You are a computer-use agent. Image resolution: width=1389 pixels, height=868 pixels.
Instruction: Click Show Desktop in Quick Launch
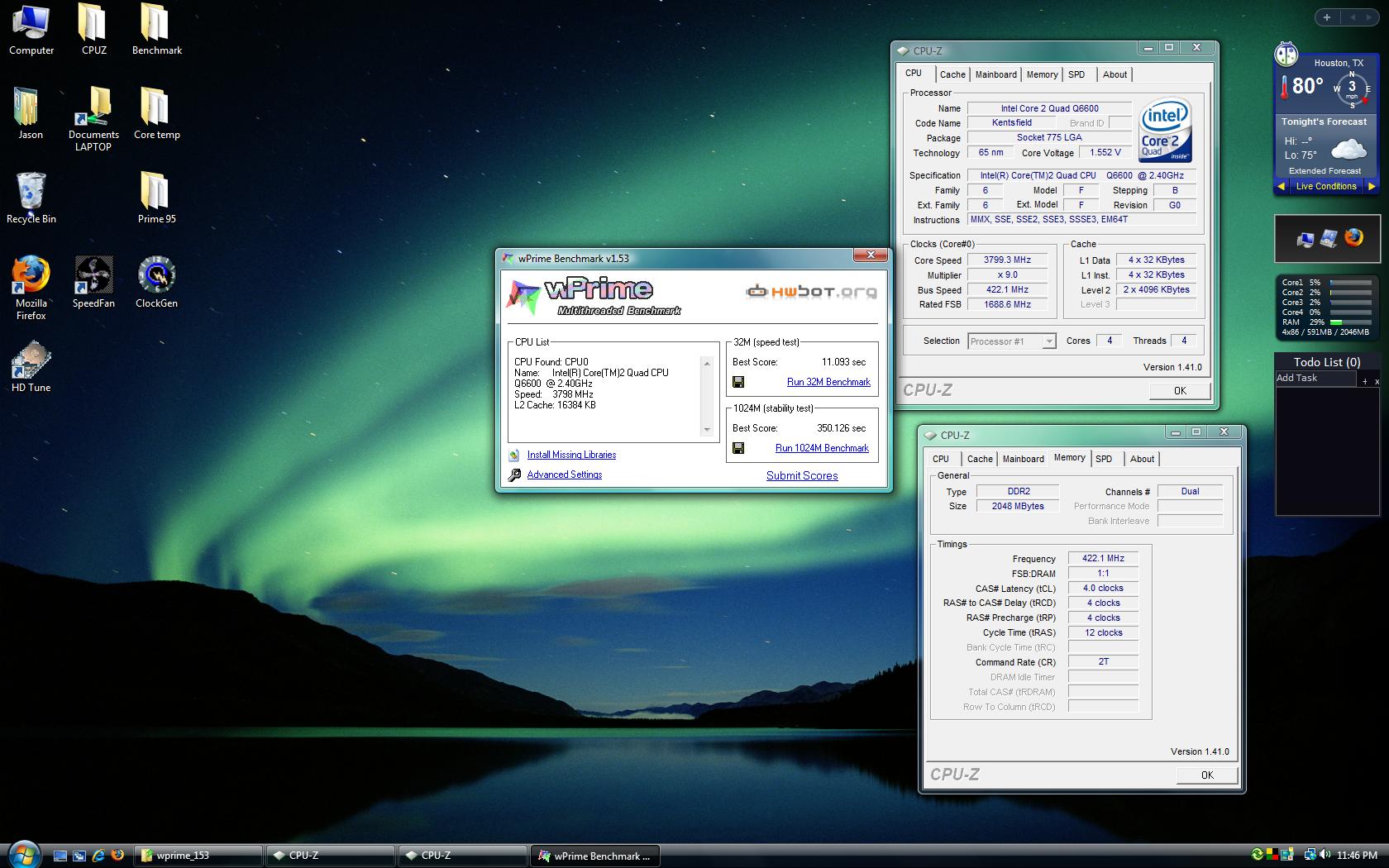coord(60,856)
